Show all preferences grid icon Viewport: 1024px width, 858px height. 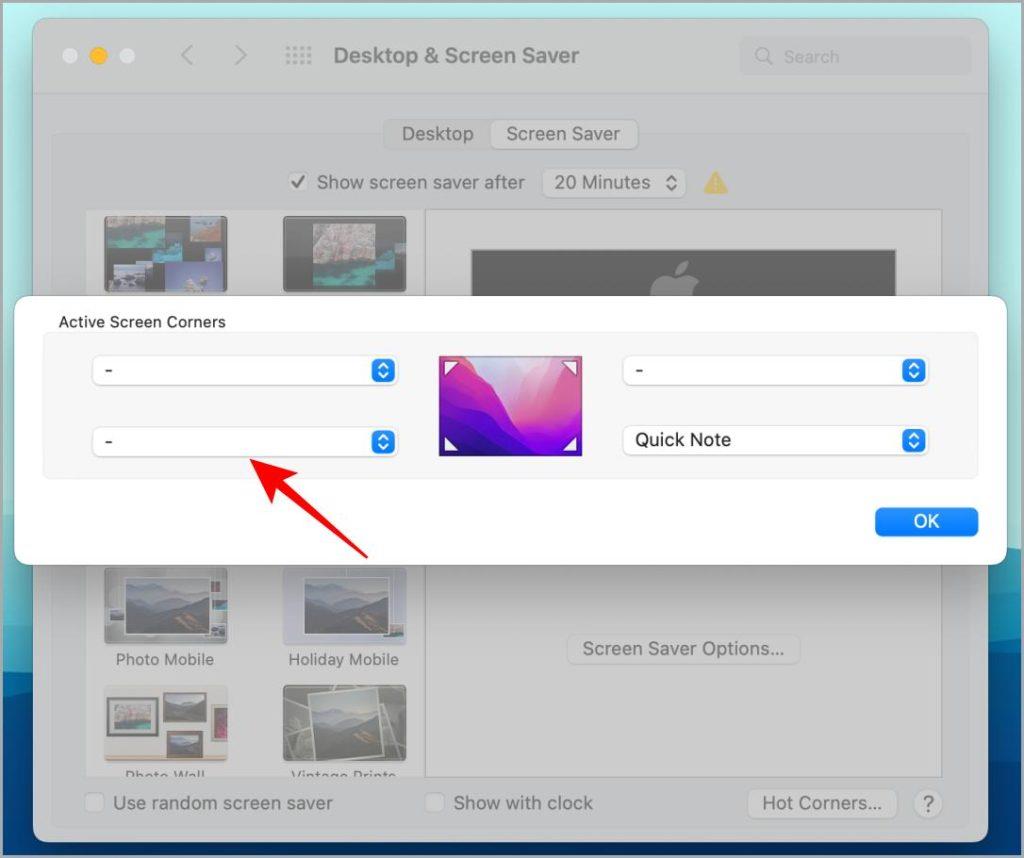298,56
